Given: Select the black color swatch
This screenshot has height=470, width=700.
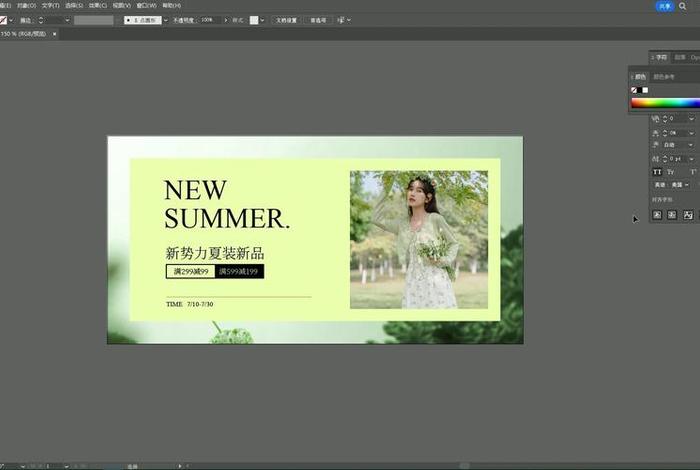Looking at the screenshot, I should click(x=639, y=90).
